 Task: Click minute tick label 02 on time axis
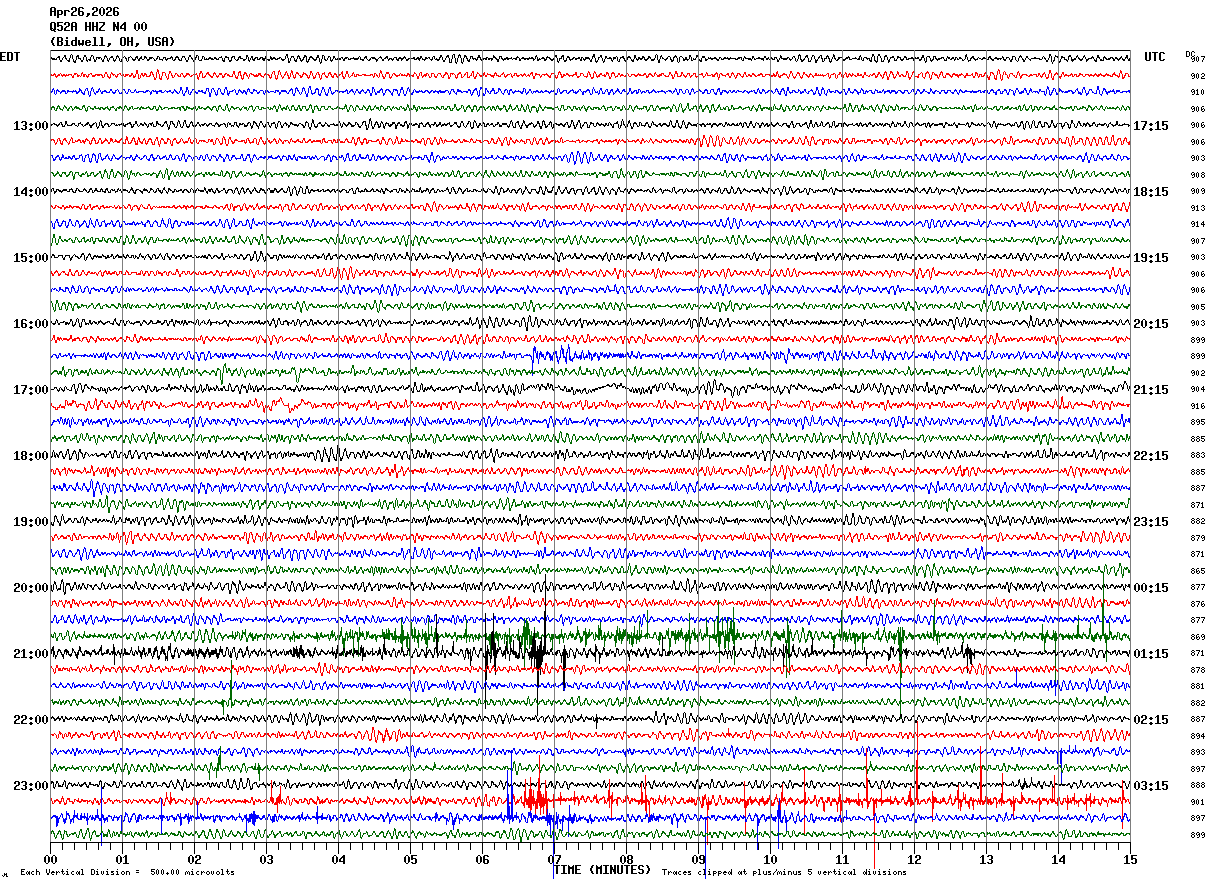194,859
